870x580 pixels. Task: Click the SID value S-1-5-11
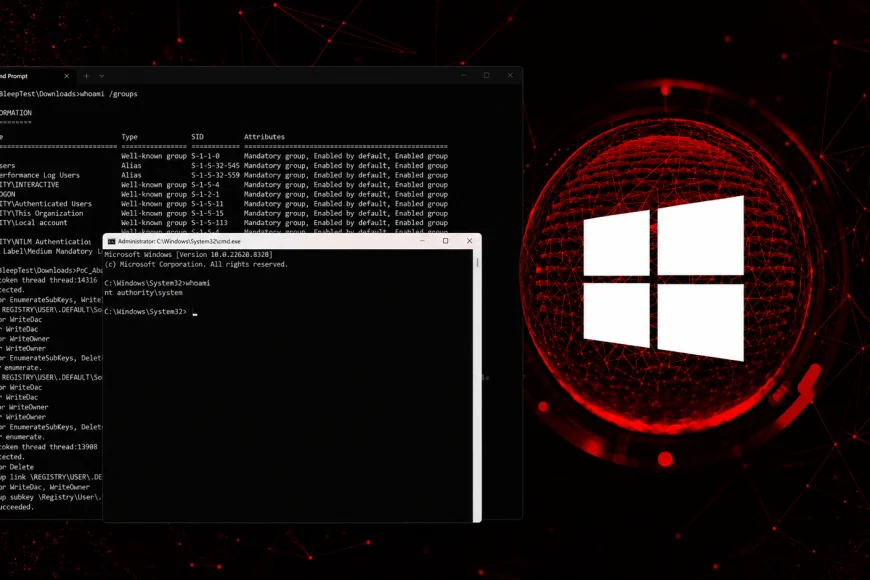208,204
